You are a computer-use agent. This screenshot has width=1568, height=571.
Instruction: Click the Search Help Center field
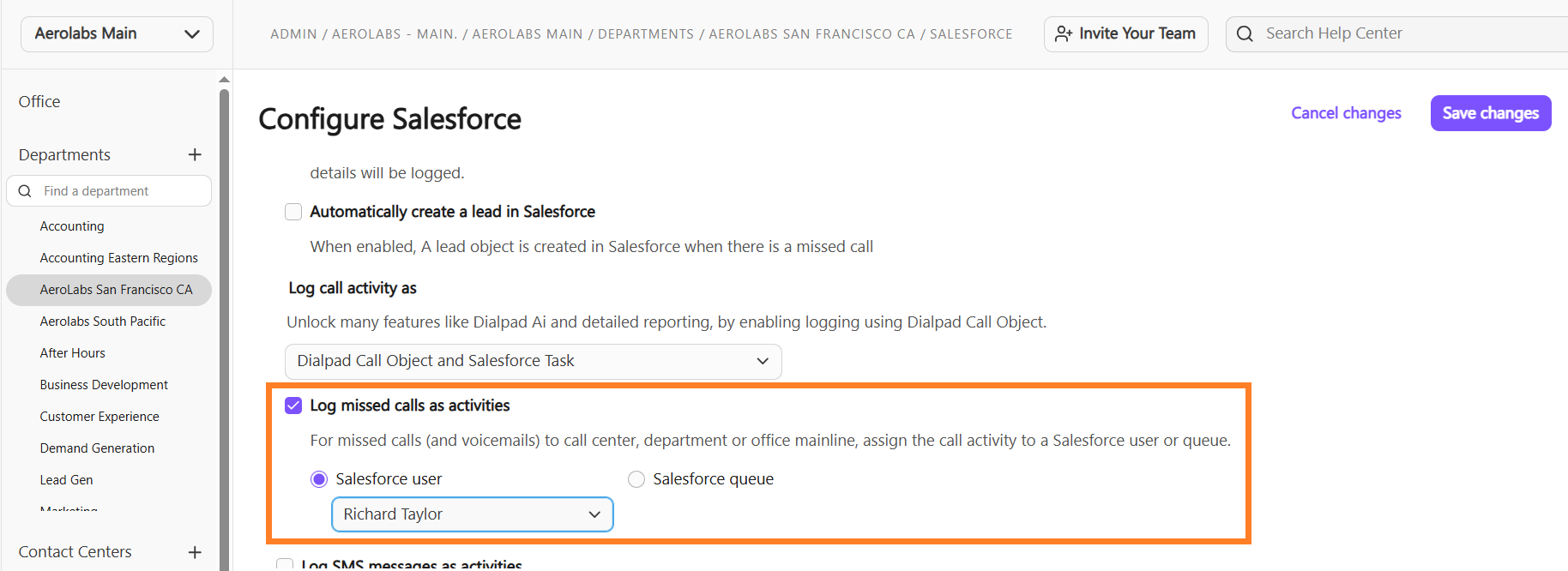[x=1397, y=33]
